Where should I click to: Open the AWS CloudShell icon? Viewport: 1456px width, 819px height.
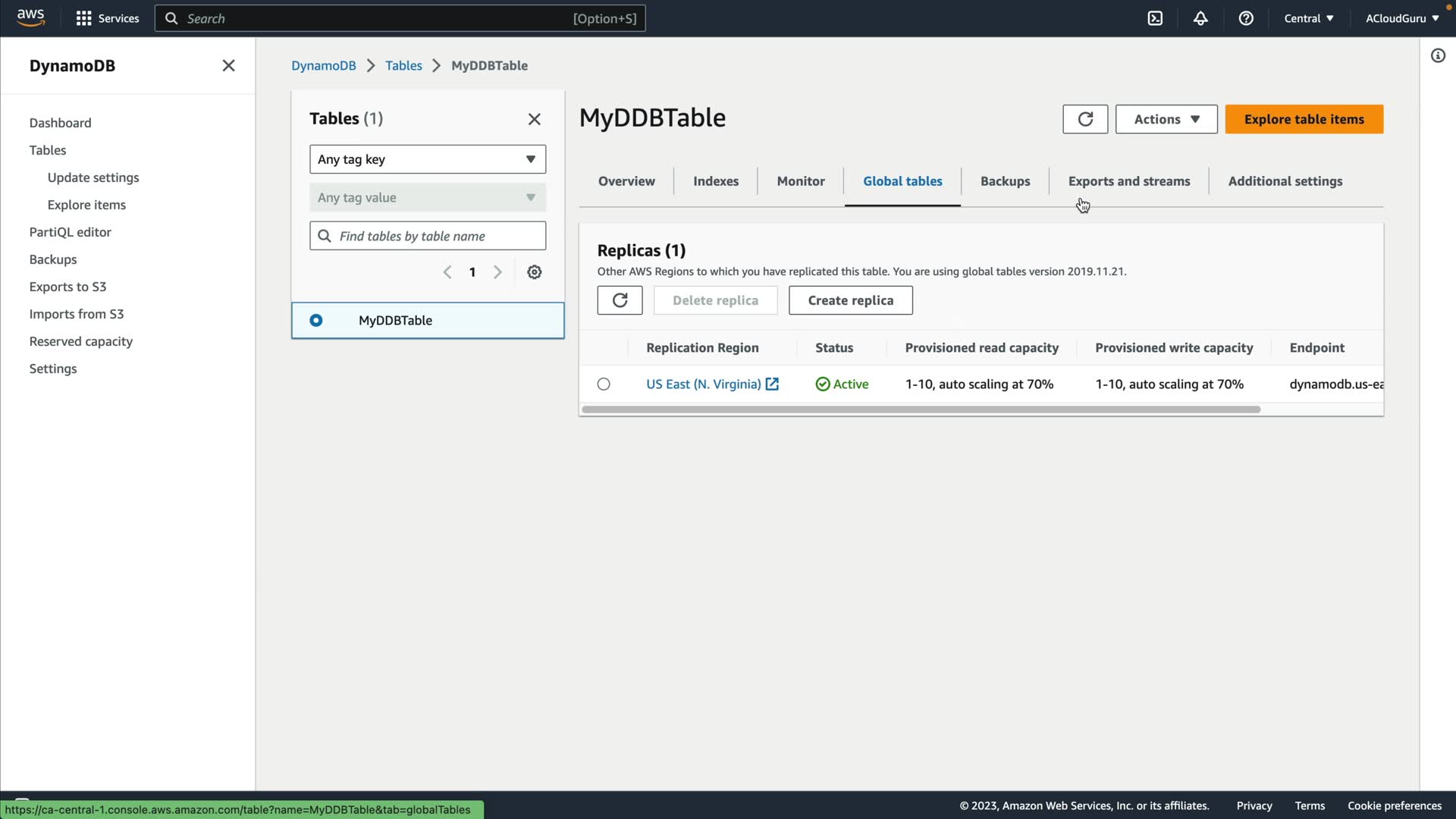(1155, 18)
